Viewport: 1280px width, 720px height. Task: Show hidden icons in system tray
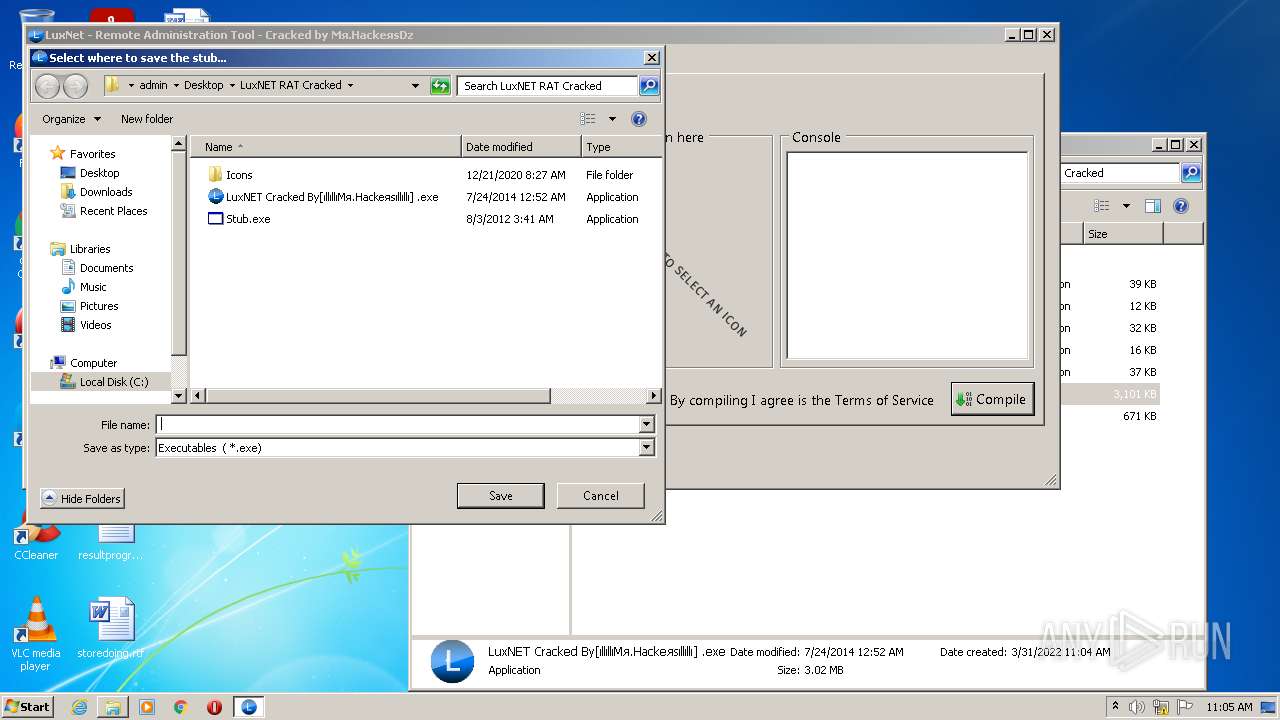(x=1115, y=707)
